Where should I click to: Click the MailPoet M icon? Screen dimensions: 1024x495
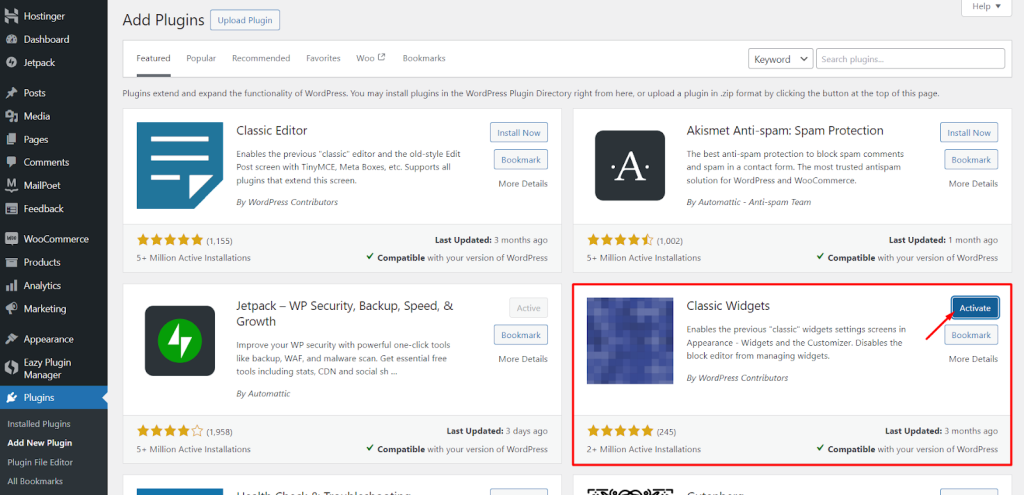11,185
